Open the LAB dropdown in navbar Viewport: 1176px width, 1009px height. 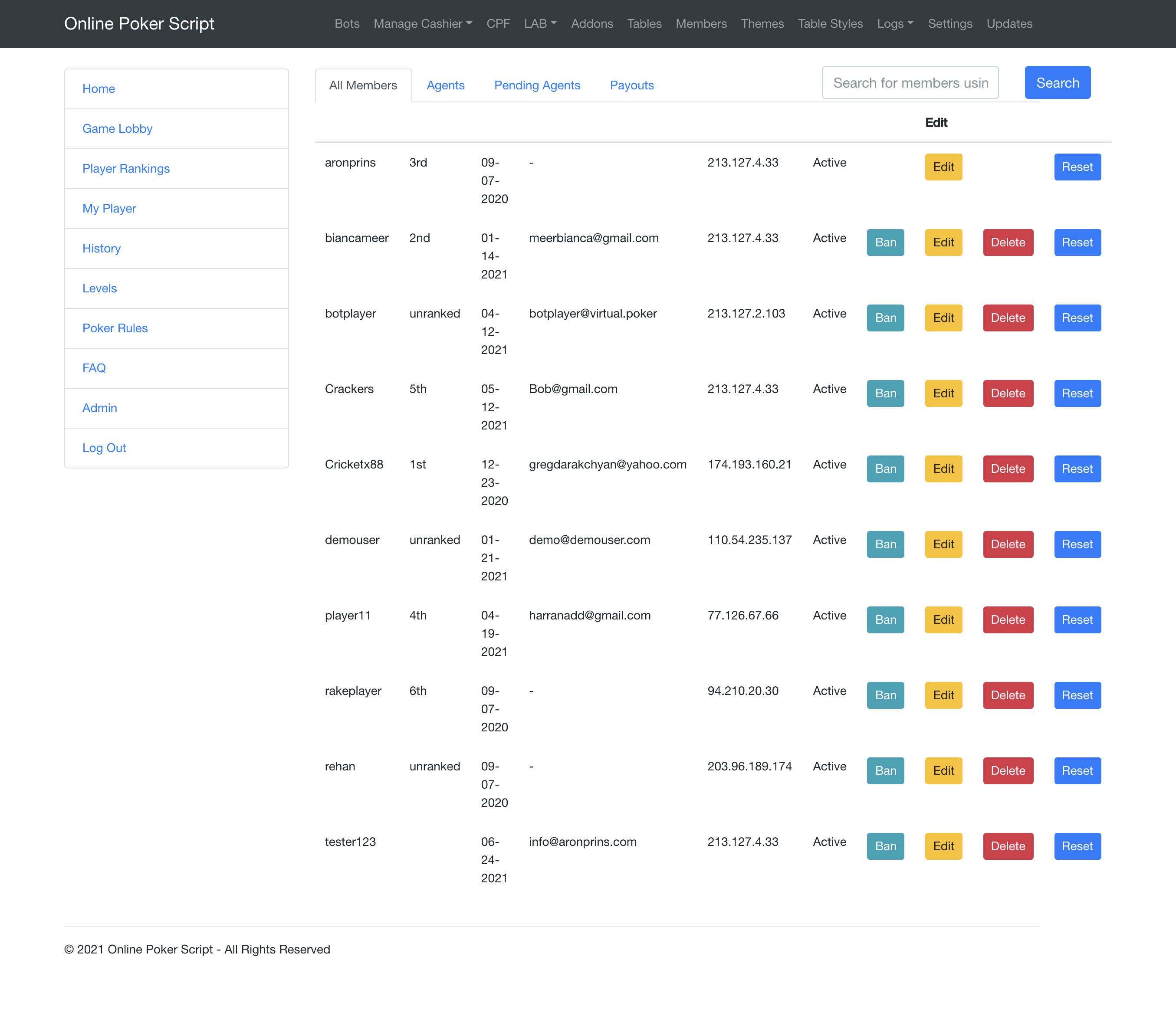point(540,24)
